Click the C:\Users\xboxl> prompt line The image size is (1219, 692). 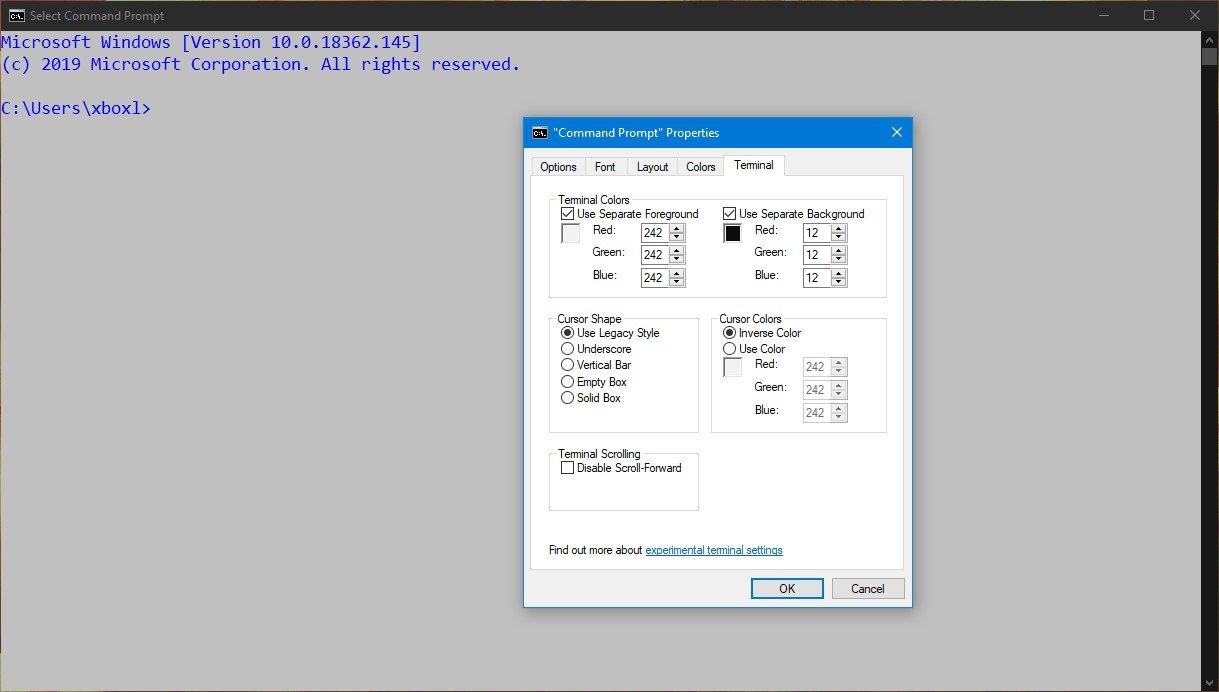(x=76, y=108)
